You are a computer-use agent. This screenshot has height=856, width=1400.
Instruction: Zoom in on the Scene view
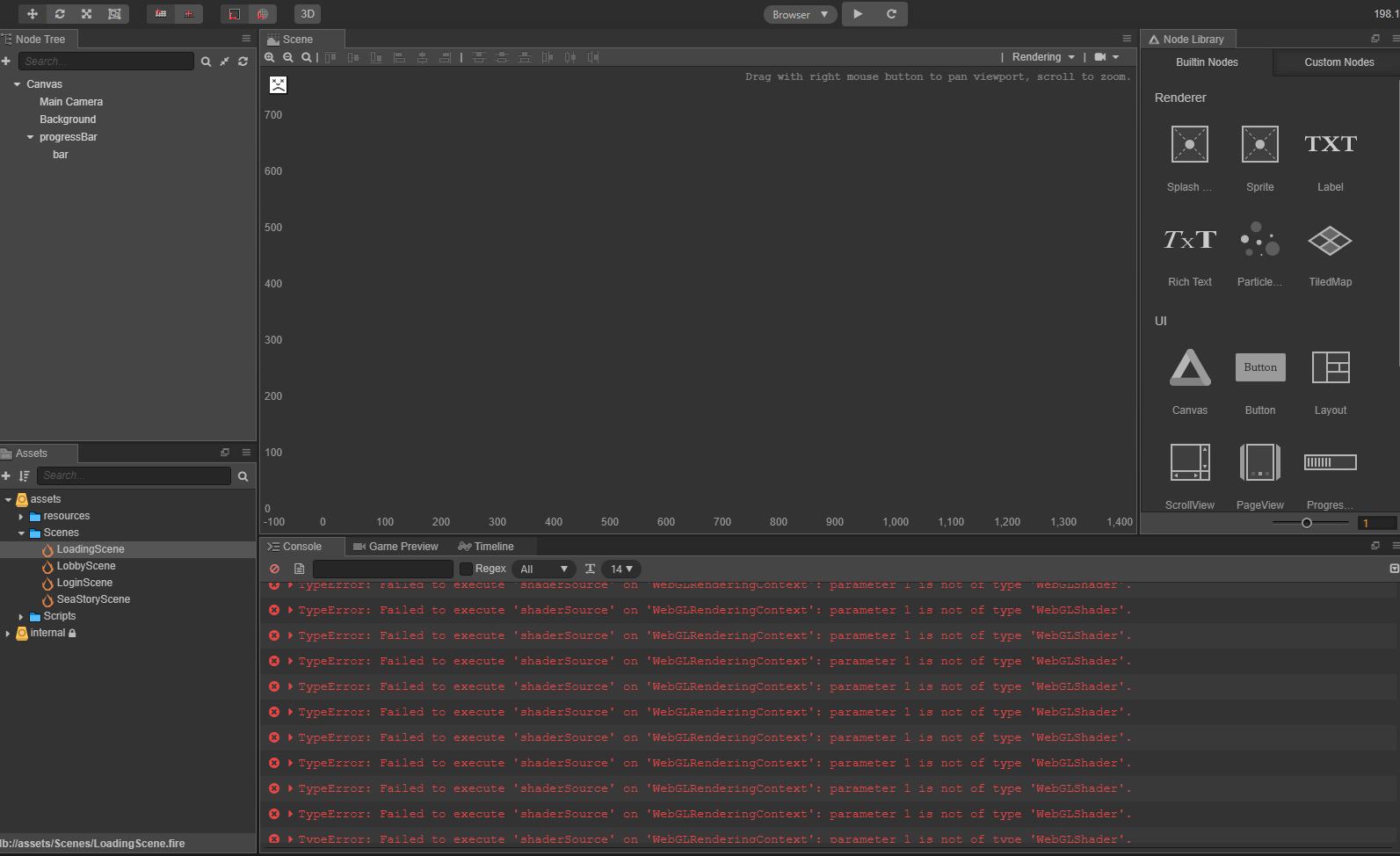point(270,57)
